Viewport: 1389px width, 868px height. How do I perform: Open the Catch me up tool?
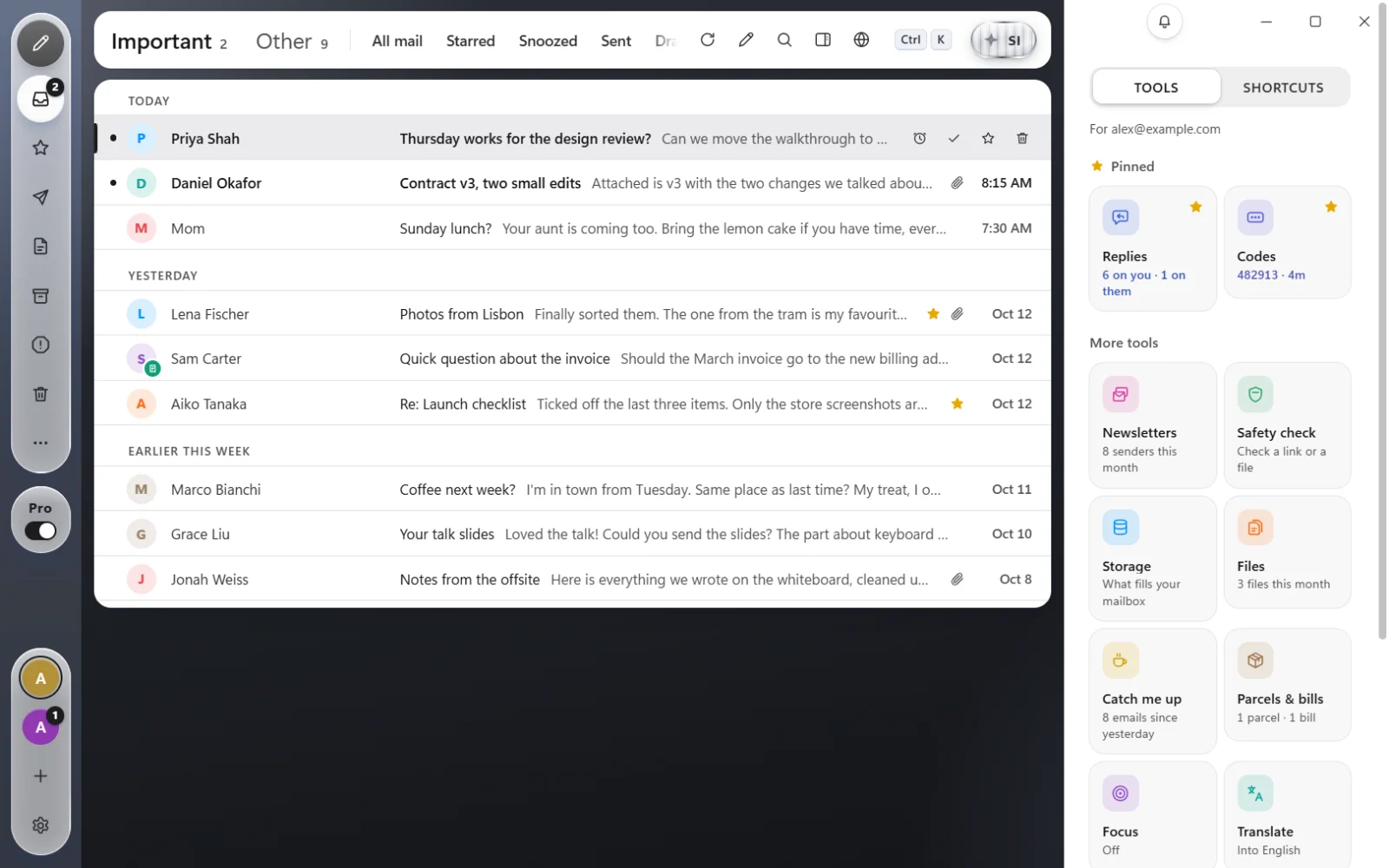pos(1152,691)
